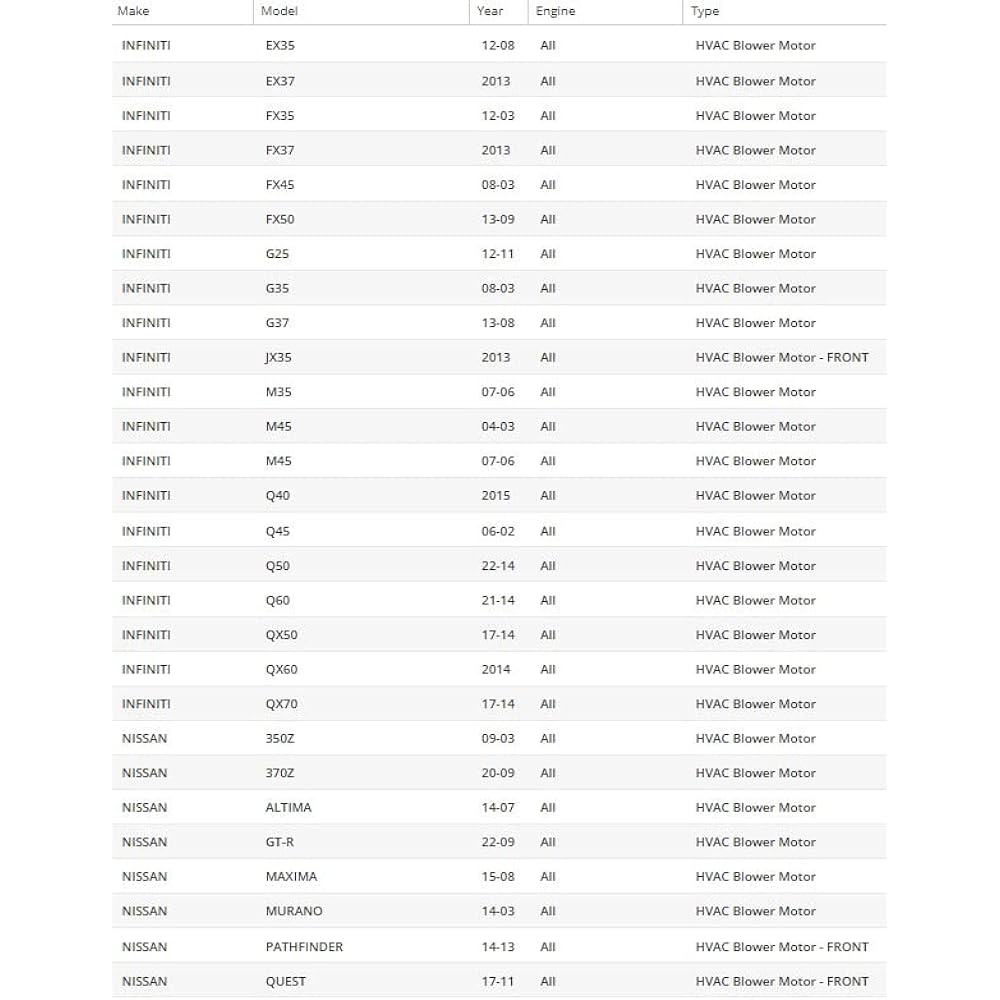Select the QUEST Blower Motor FRONT cell
This screenshot has height=1000, width=1000.
coord(782,982)
